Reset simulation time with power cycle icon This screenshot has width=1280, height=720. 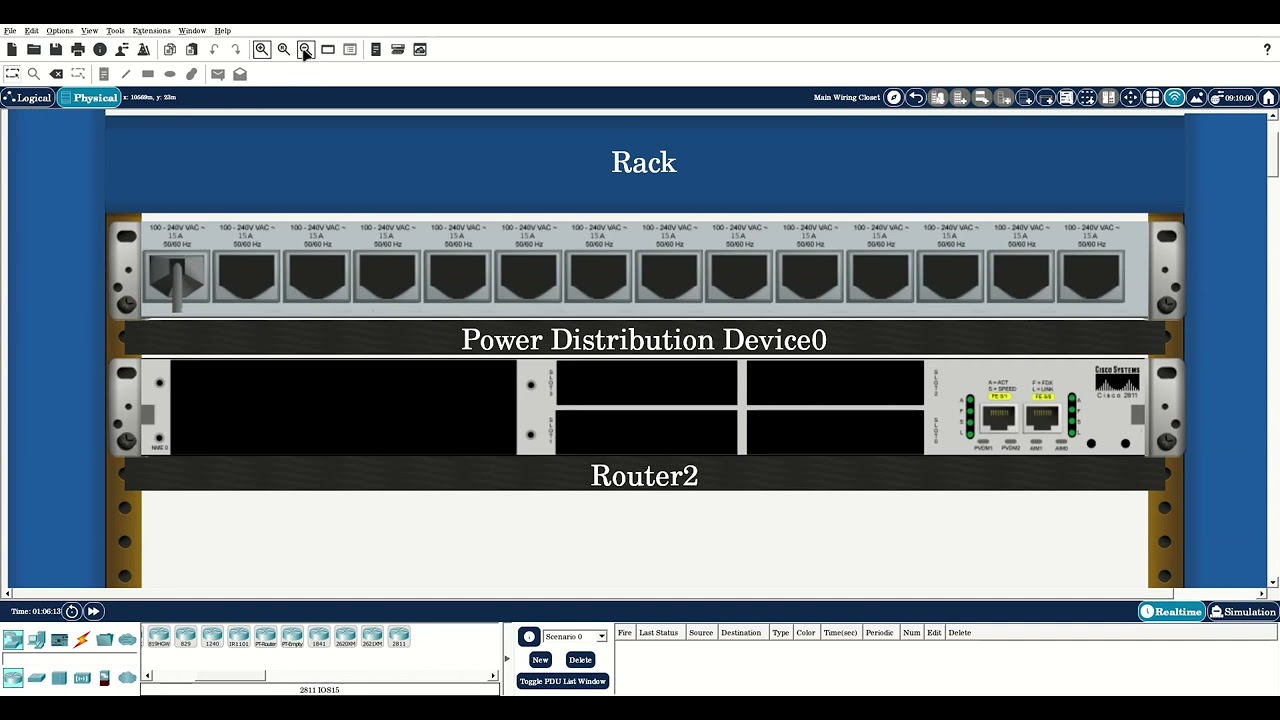(72, 611)
